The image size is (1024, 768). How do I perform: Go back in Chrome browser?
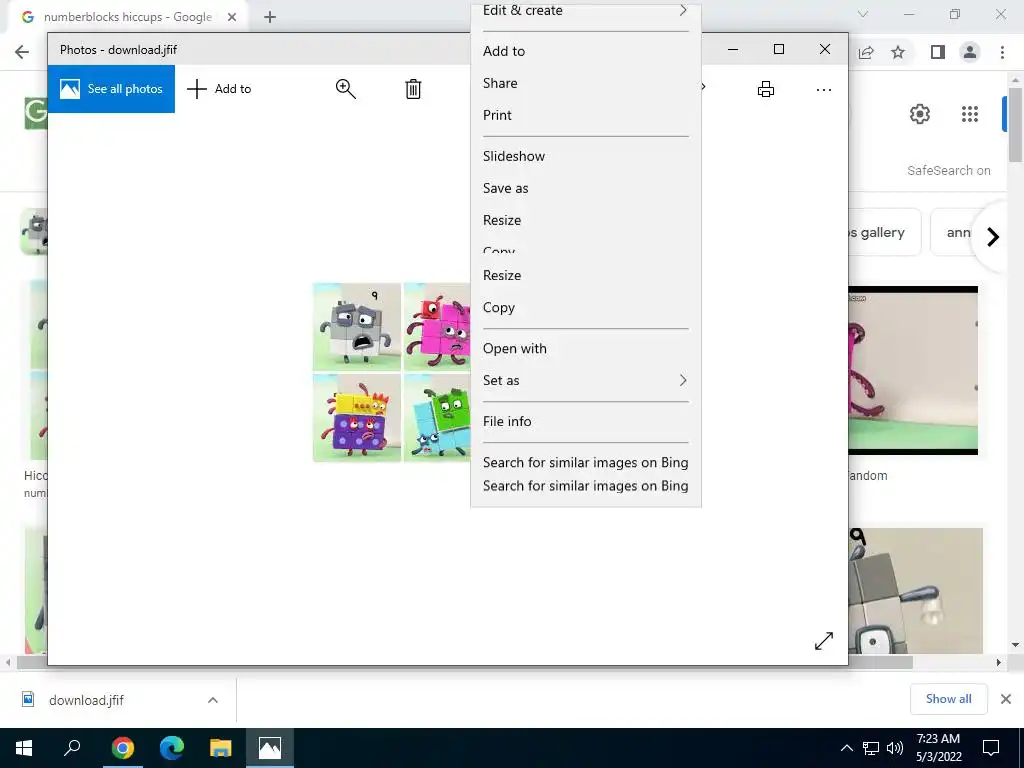click(22, 52)
